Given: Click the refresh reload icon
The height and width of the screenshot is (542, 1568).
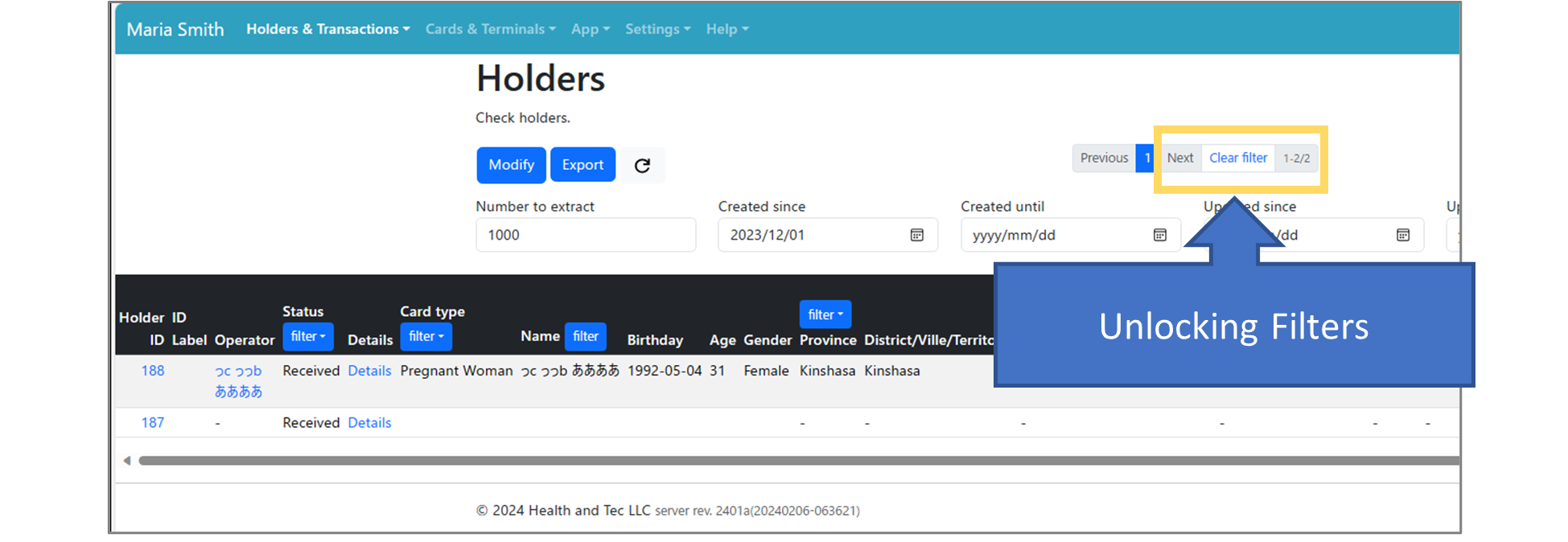Looking at the screenshot, I should click(x=642, y=166).
